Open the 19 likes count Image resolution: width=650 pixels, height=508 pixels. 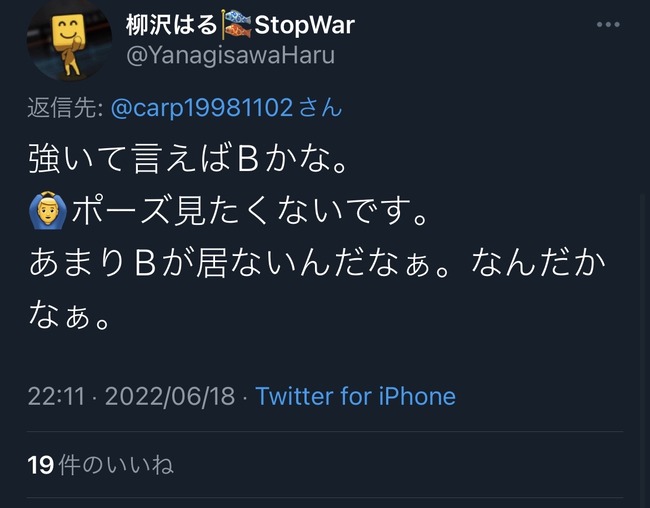click(x=41, y=465)
